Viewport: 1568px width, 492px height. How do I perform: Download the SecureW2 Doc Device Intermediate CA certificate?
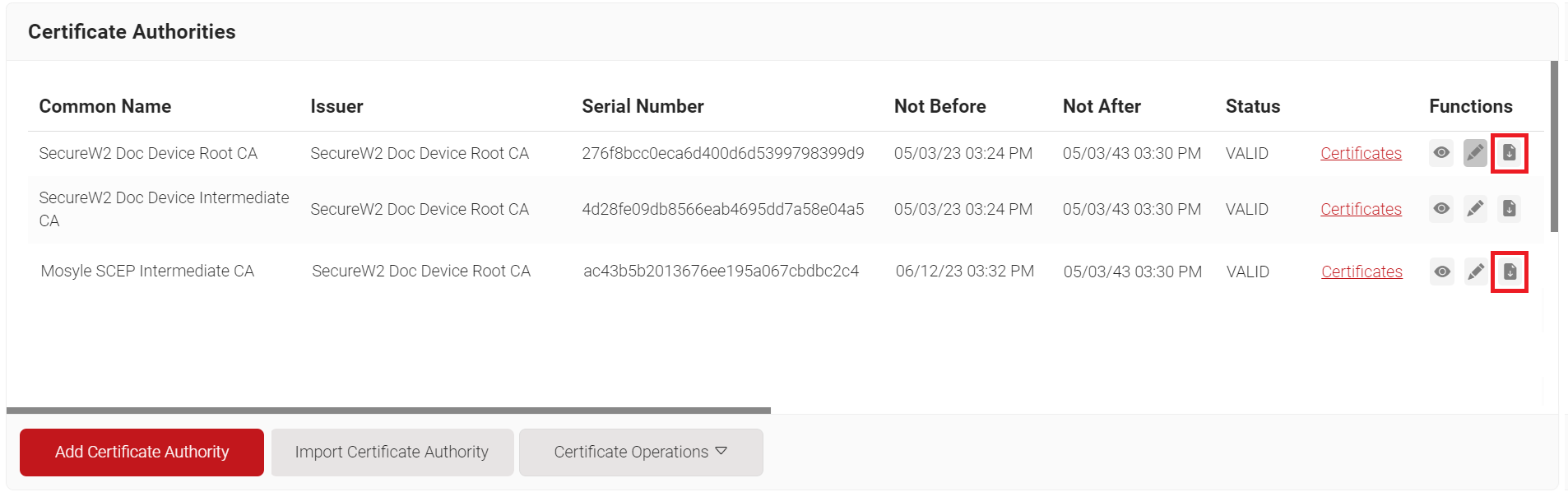point(1510,209)
